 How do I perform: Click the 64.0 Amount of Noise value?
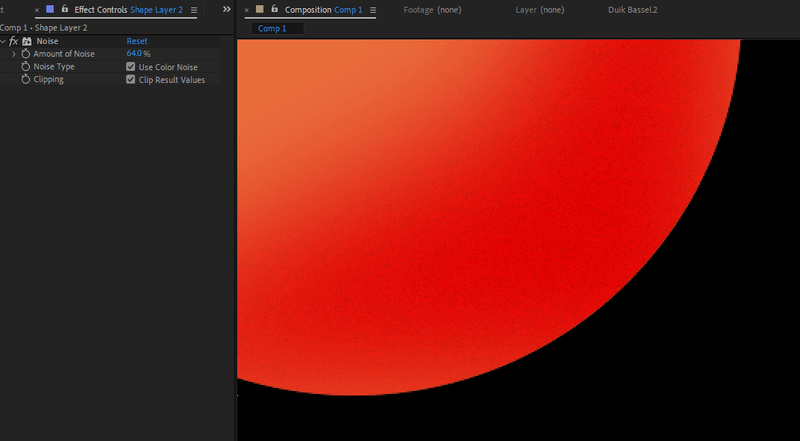134,54
